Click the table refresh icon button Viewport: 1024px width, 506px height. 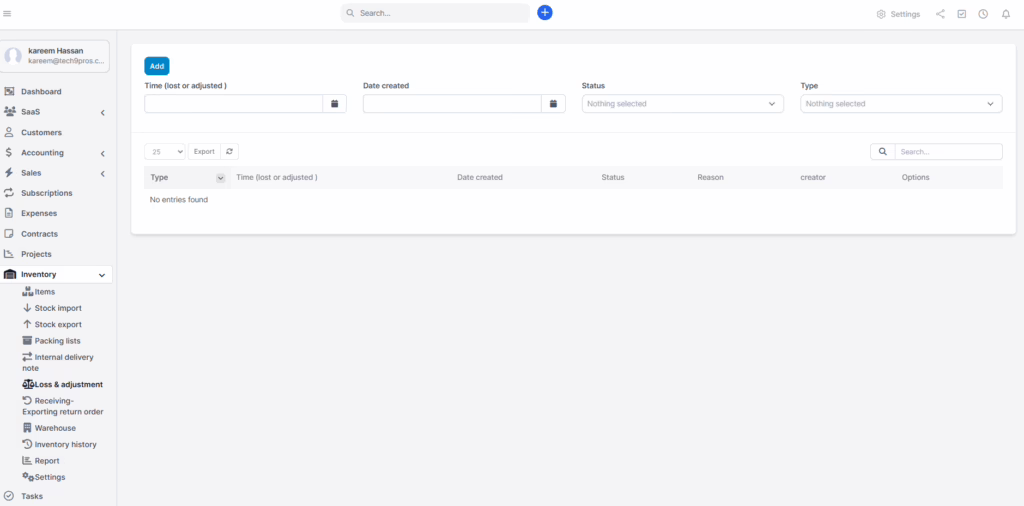(230, 152)
